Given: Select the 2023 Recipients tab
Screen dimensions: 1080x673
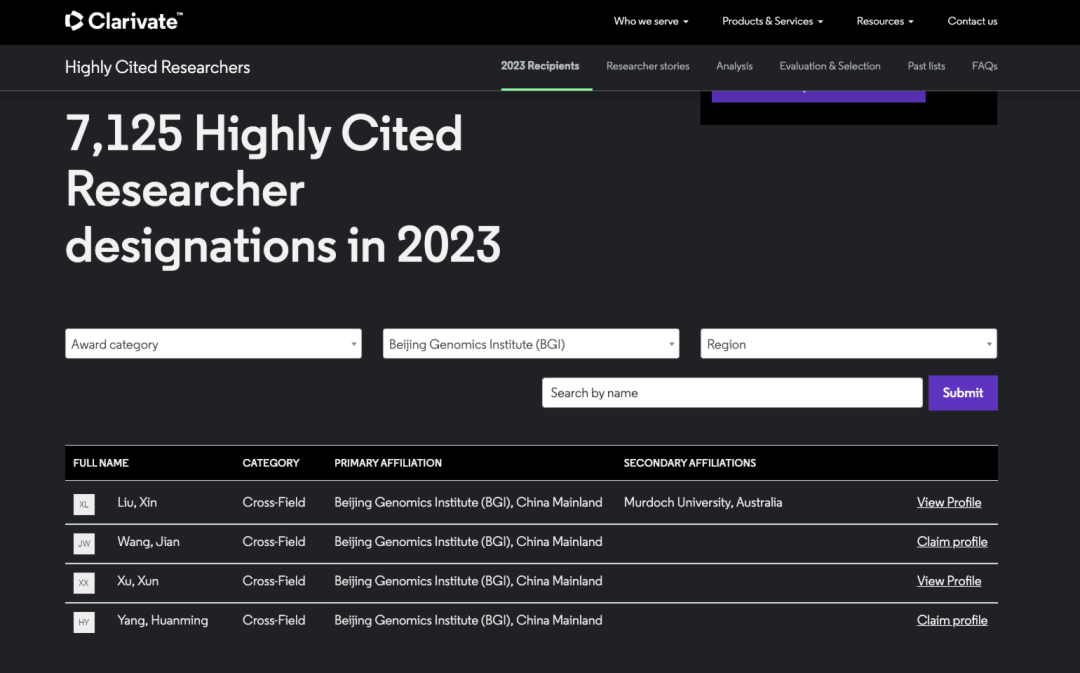Looking at the screenshot, I should point(540,66).
